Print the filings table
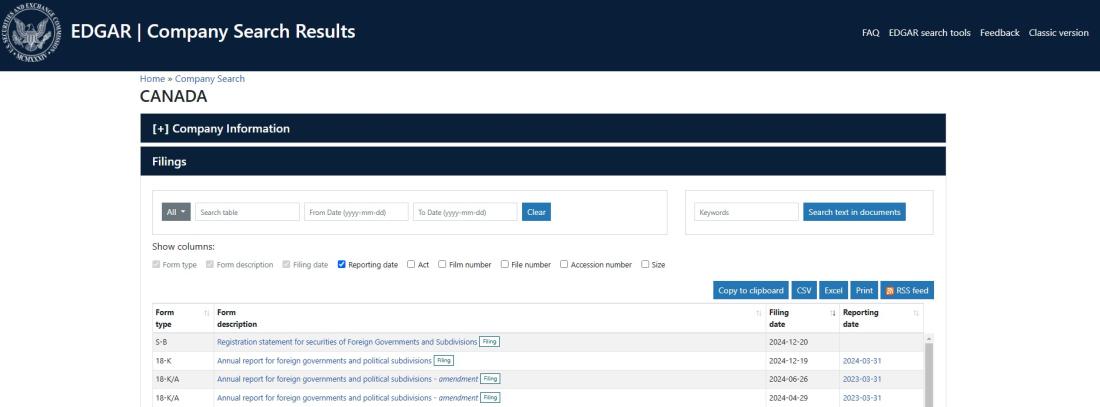The width and height of the screenshot is (1100, 407). click(864, 291)
